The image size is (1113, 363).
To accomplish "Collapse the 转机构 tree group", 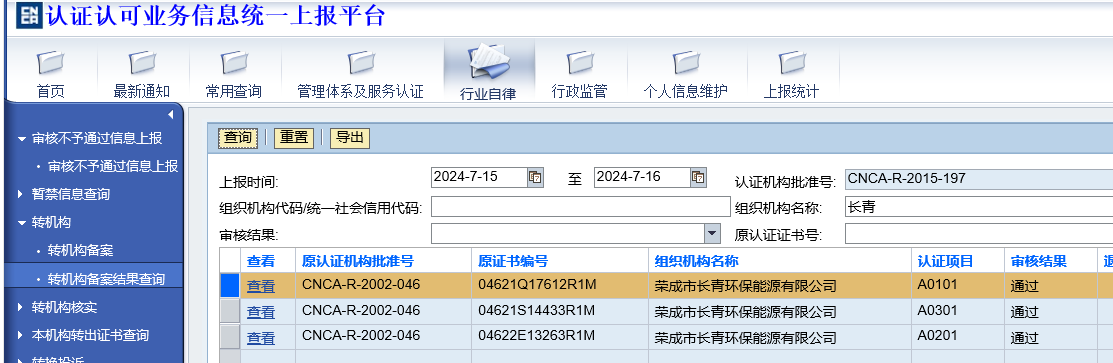I will click(x=22, y=223).
